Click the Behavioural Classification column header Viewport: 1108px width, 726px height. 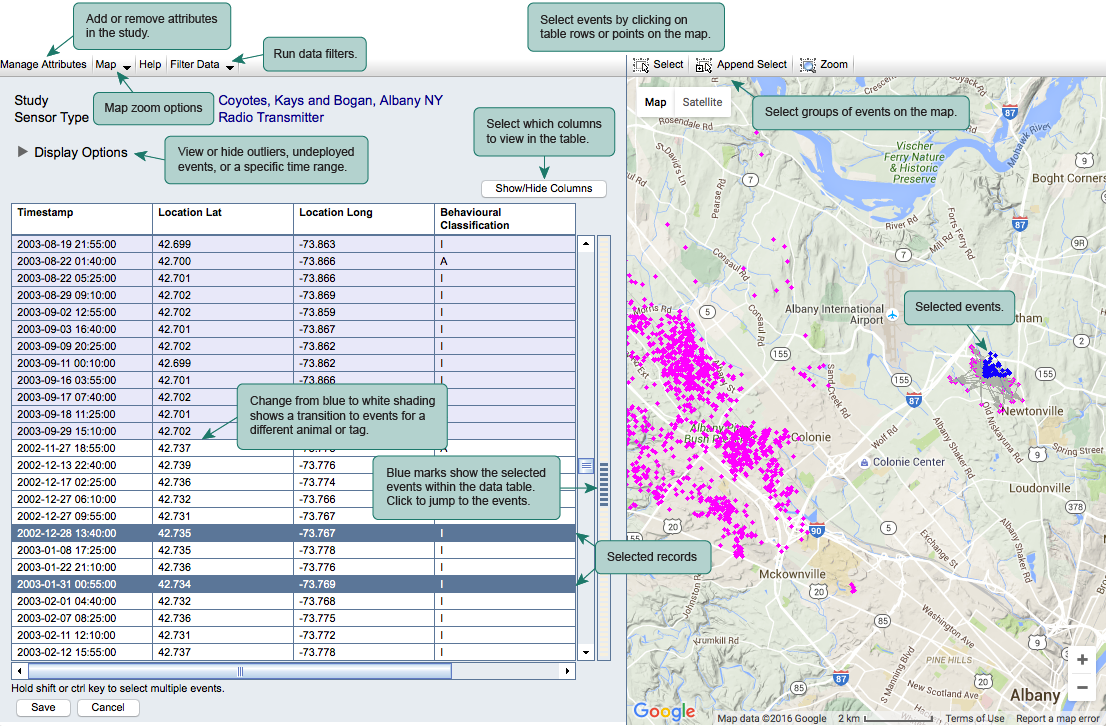point(505,219)
